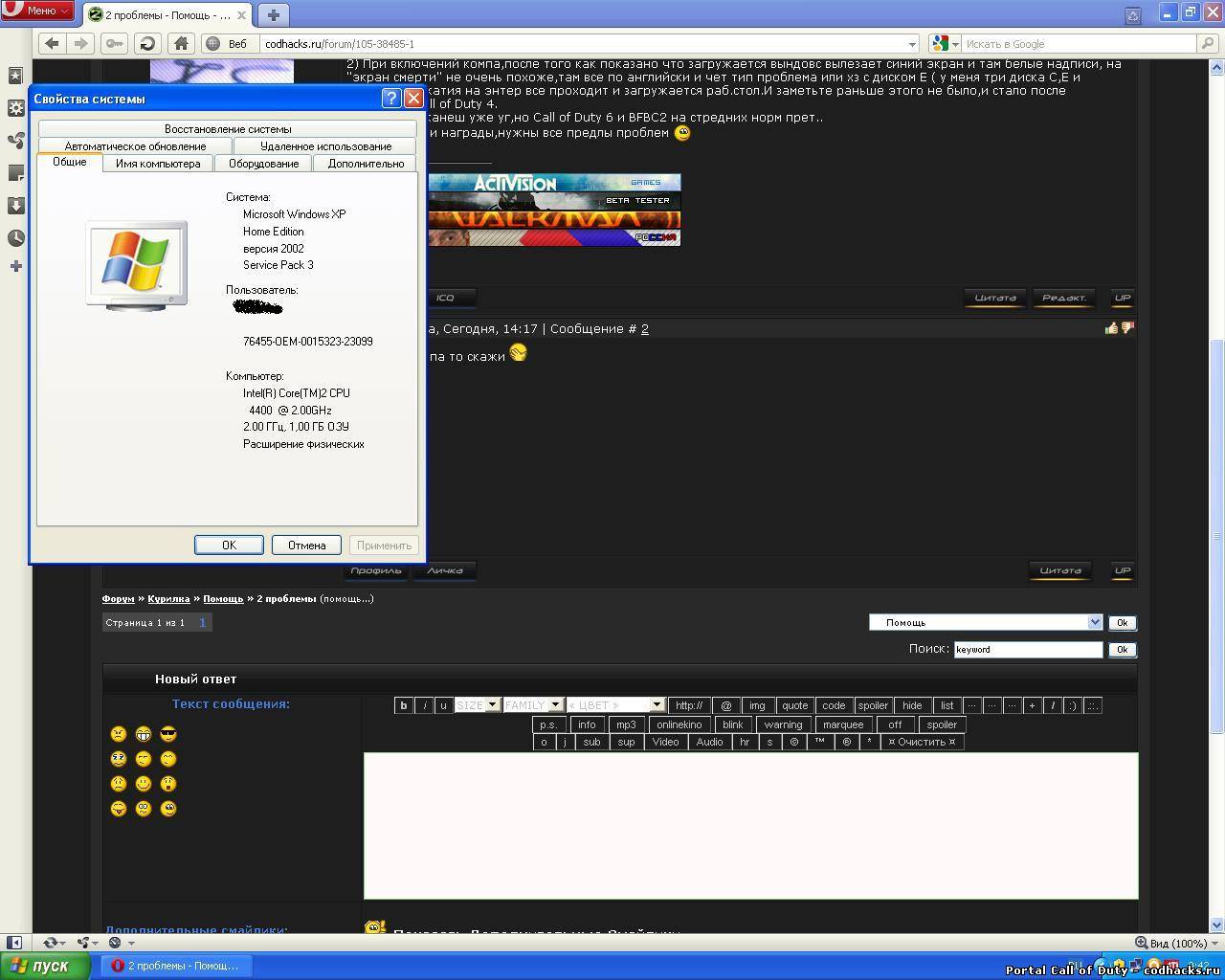Click the Курилка breadcrumb link
Image resolution: width=1225 pixels, height=980 pixels.
[168, 598]
